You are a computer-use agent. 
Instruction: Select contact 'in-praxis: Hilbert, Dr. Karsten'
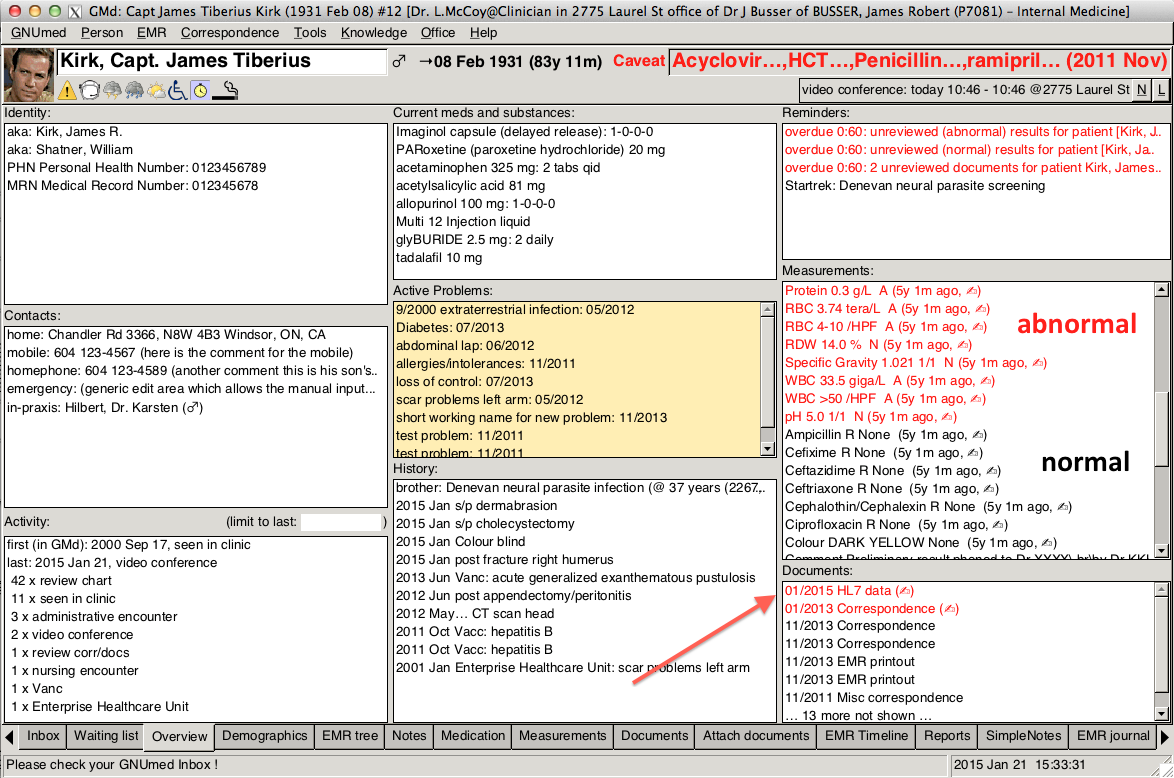pyautogui.click(x=105, y=407)
